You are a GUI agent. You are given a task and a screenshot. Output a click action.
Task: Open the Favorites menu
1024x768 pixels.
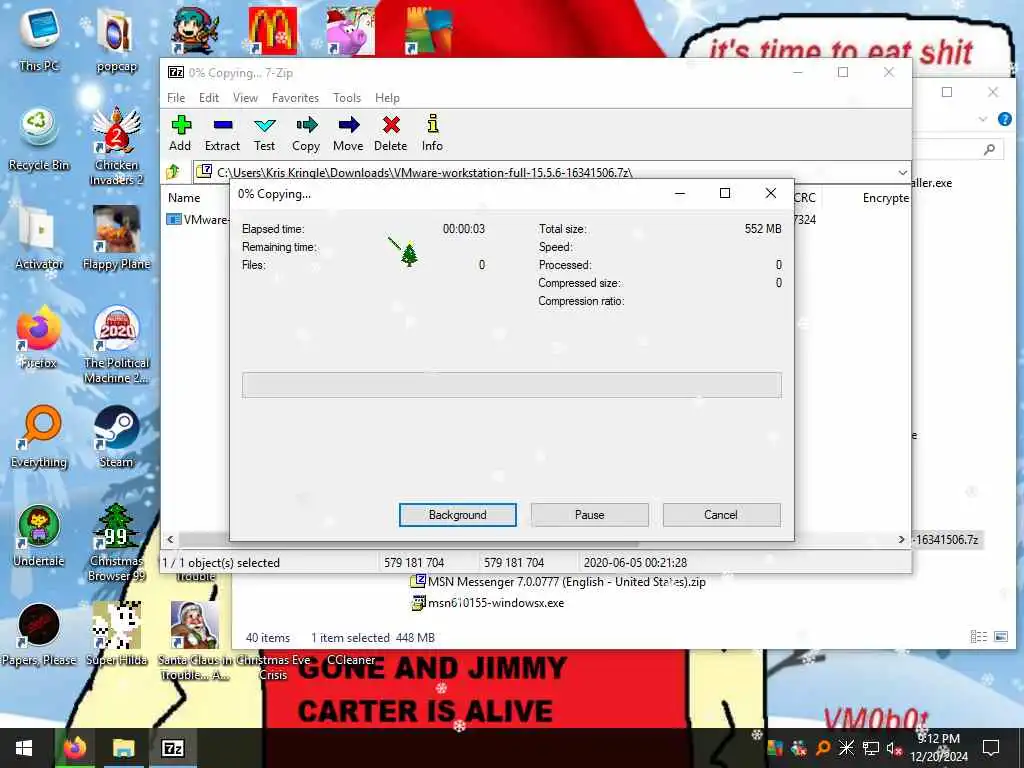click(x=295, y=98)
